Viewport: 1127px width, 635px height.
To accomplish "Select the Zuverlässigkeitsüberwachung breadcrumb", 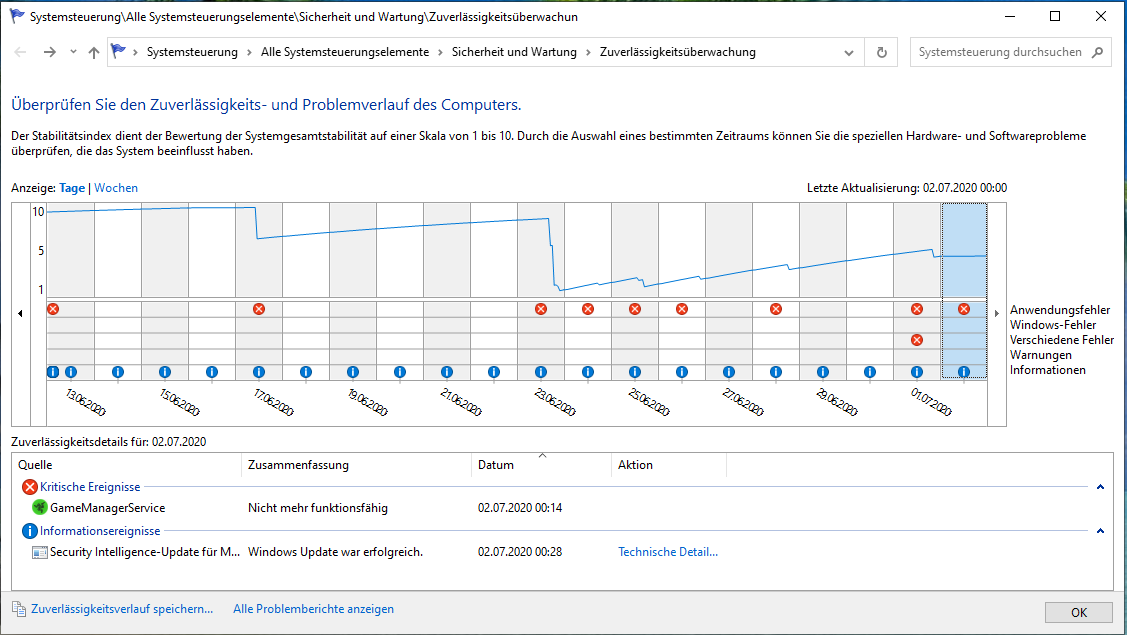I will (678, 52).
